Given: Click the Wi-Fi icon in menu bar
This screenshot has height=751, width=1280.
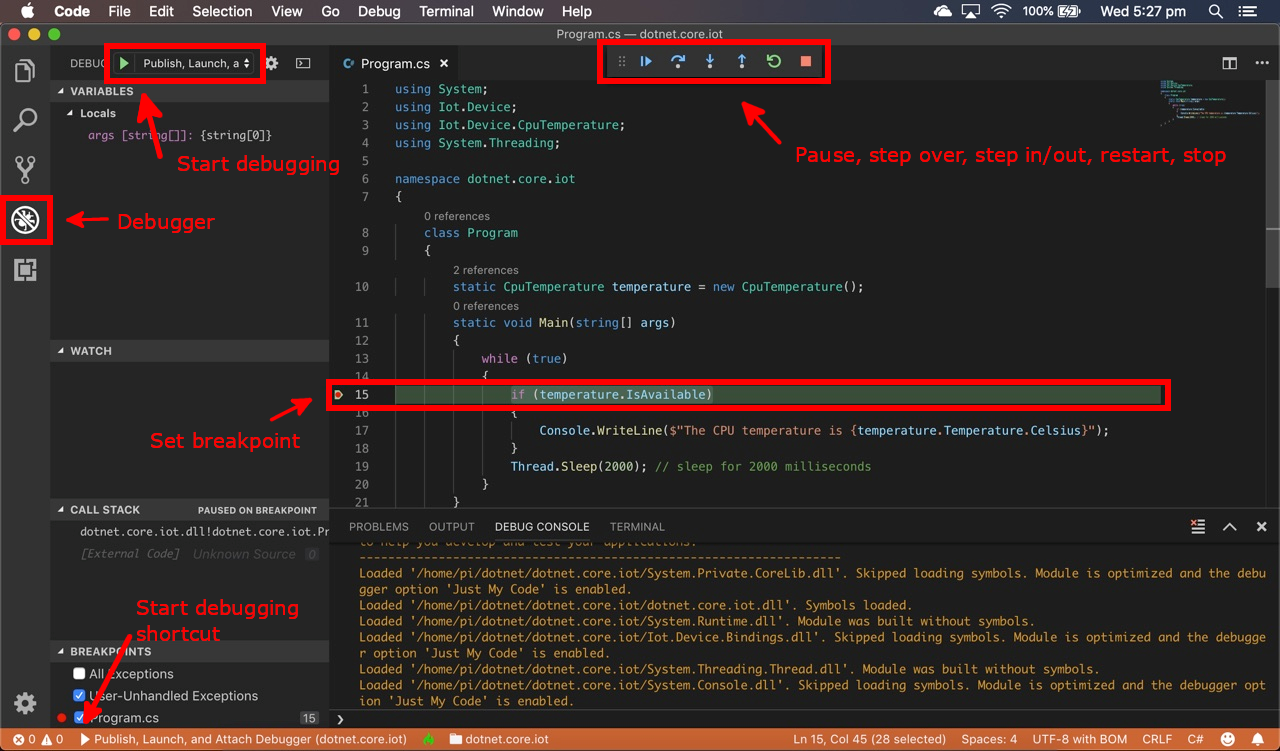Looking at the screenshot, I should (1001, 11).
